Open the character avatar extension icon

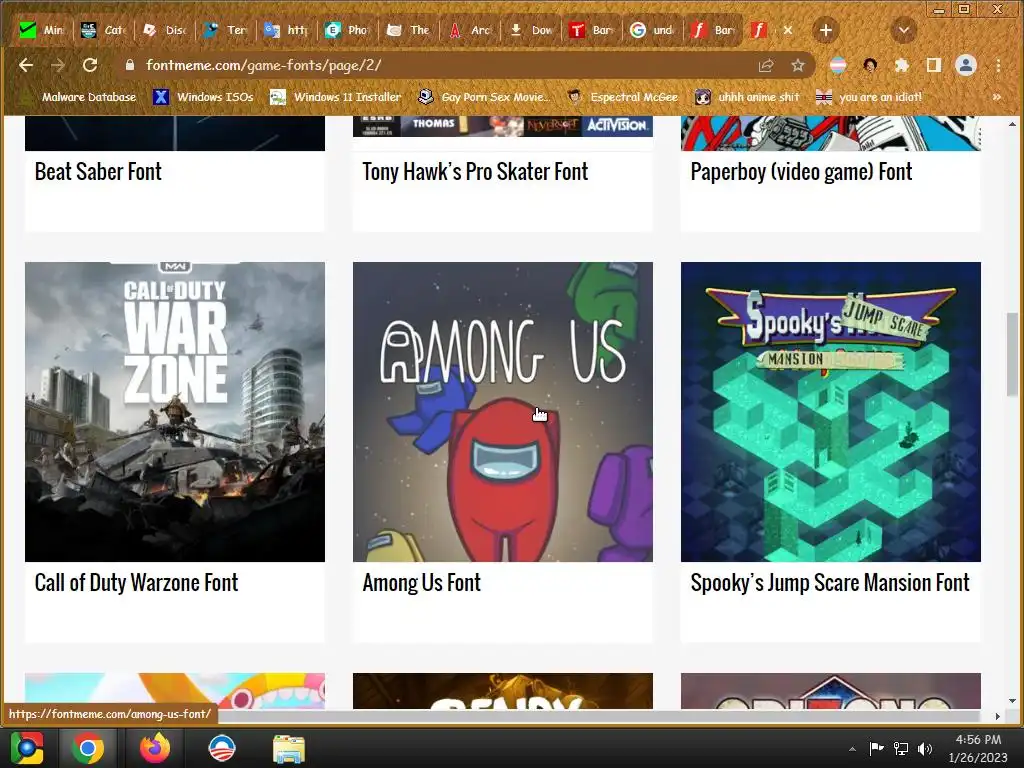(x=870, y=65)
